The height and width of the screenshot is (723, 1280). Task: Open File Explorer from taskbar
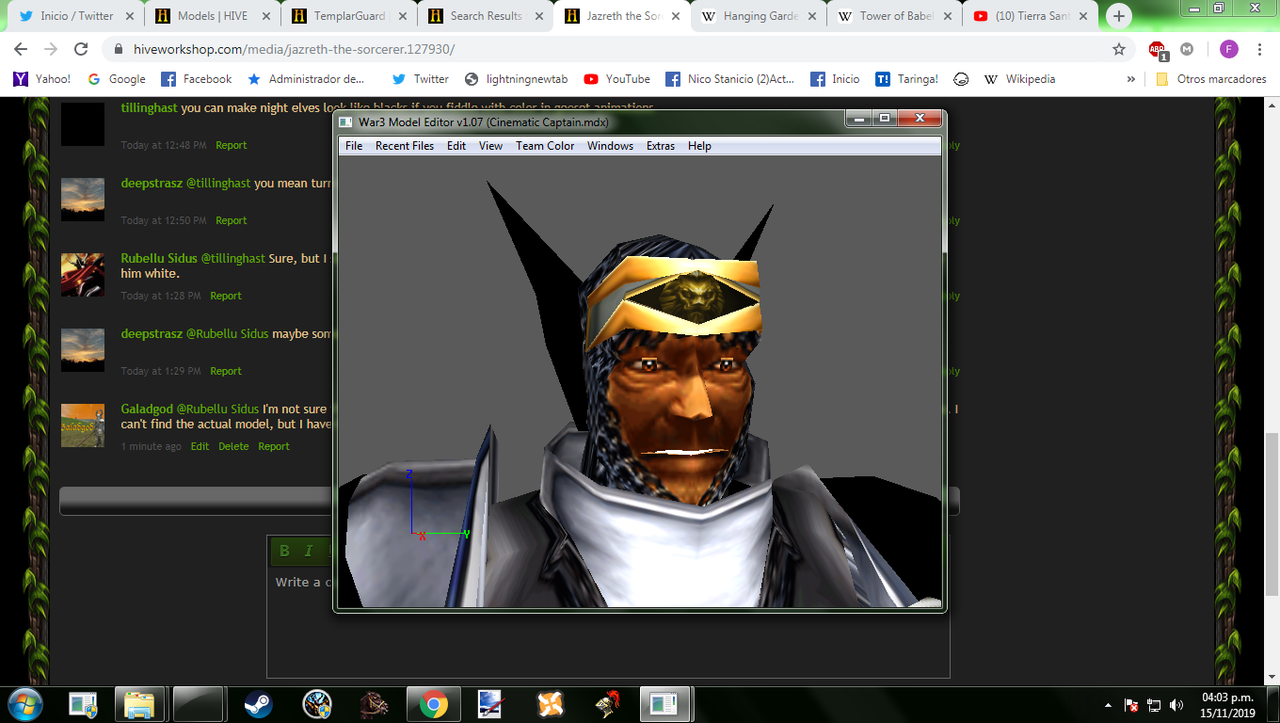click(x=141, y=705)
